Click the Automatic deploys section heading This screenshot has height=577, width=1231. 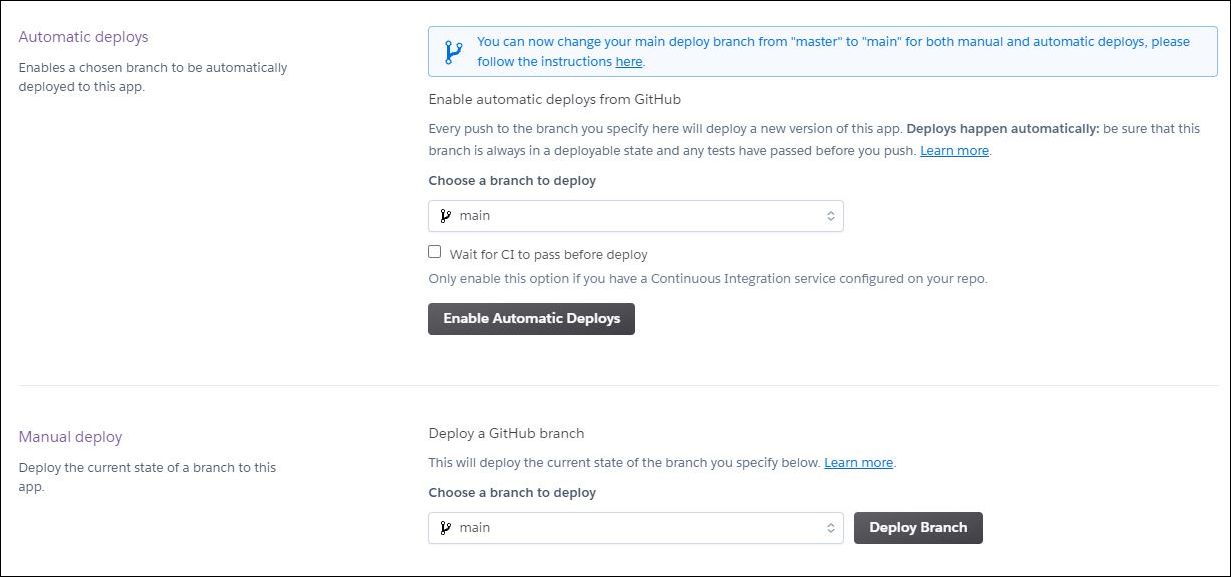click(84, 37)
